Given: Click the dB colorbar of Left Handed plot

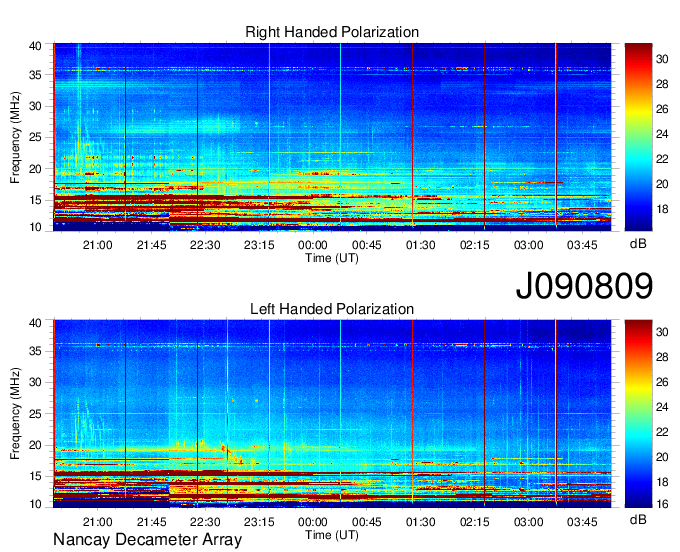Looking at the screenshot, I should coord(638,414).
